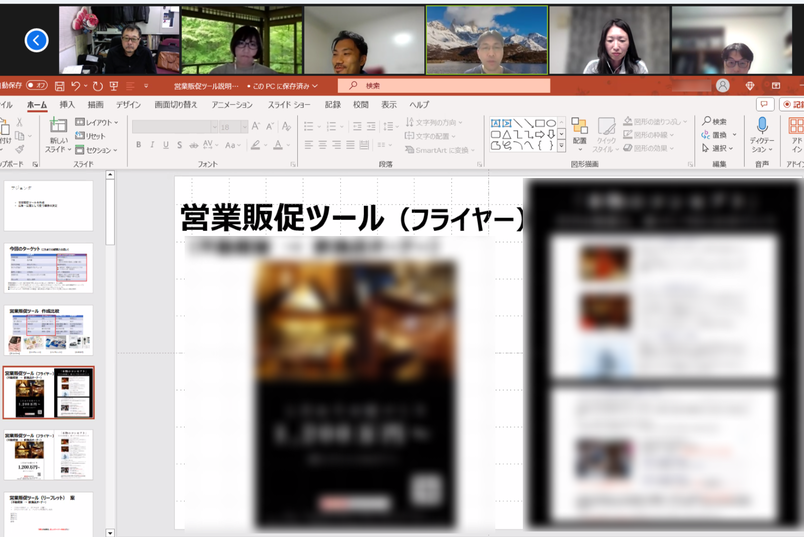This screenshot has height=537, width=804.
Task: Toggle the AutoSave (自動保存) switch
Action: click(36, 86)
